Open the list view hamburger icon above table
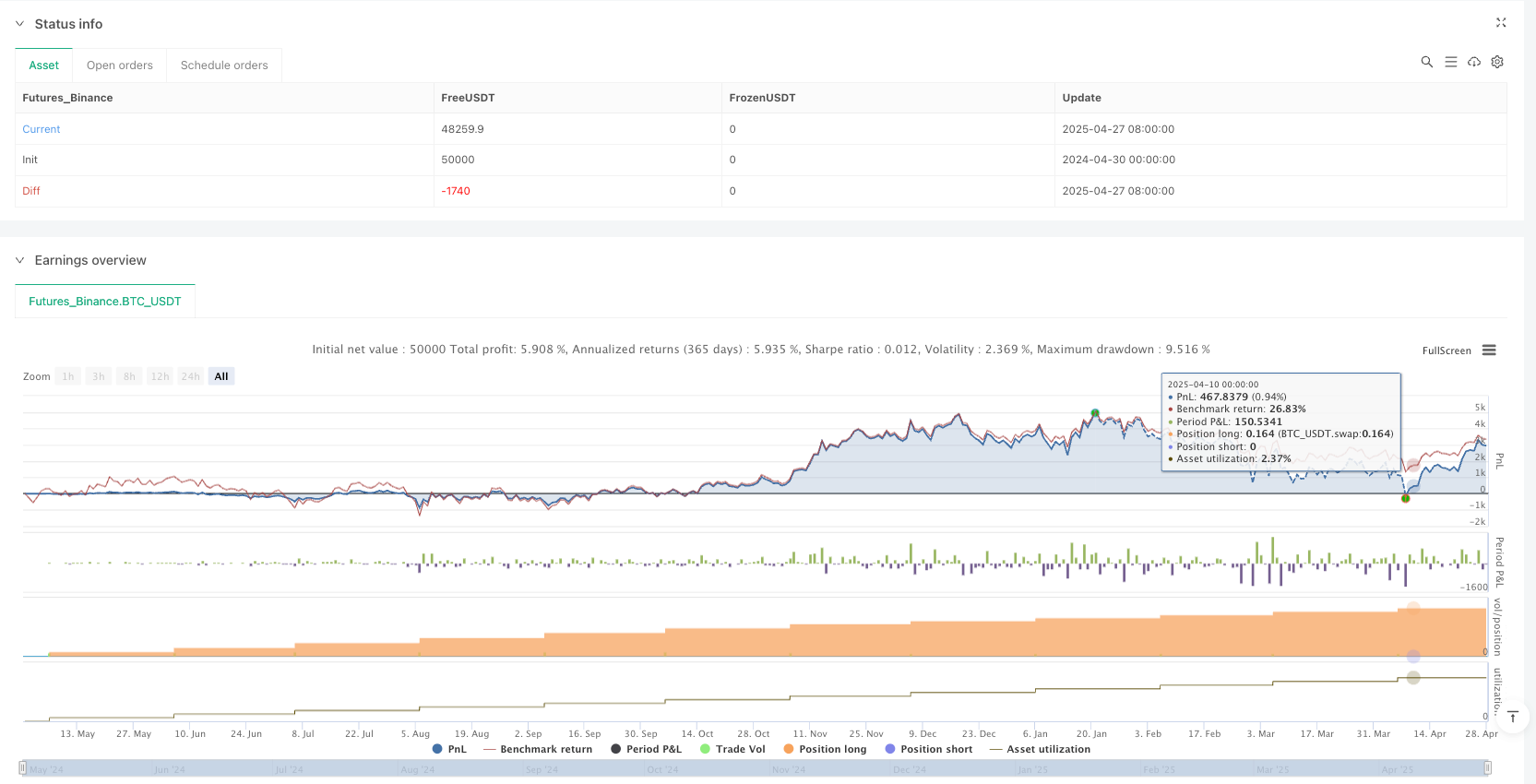The width and height of the screenshot is (1536, 784). (1450, 62)
